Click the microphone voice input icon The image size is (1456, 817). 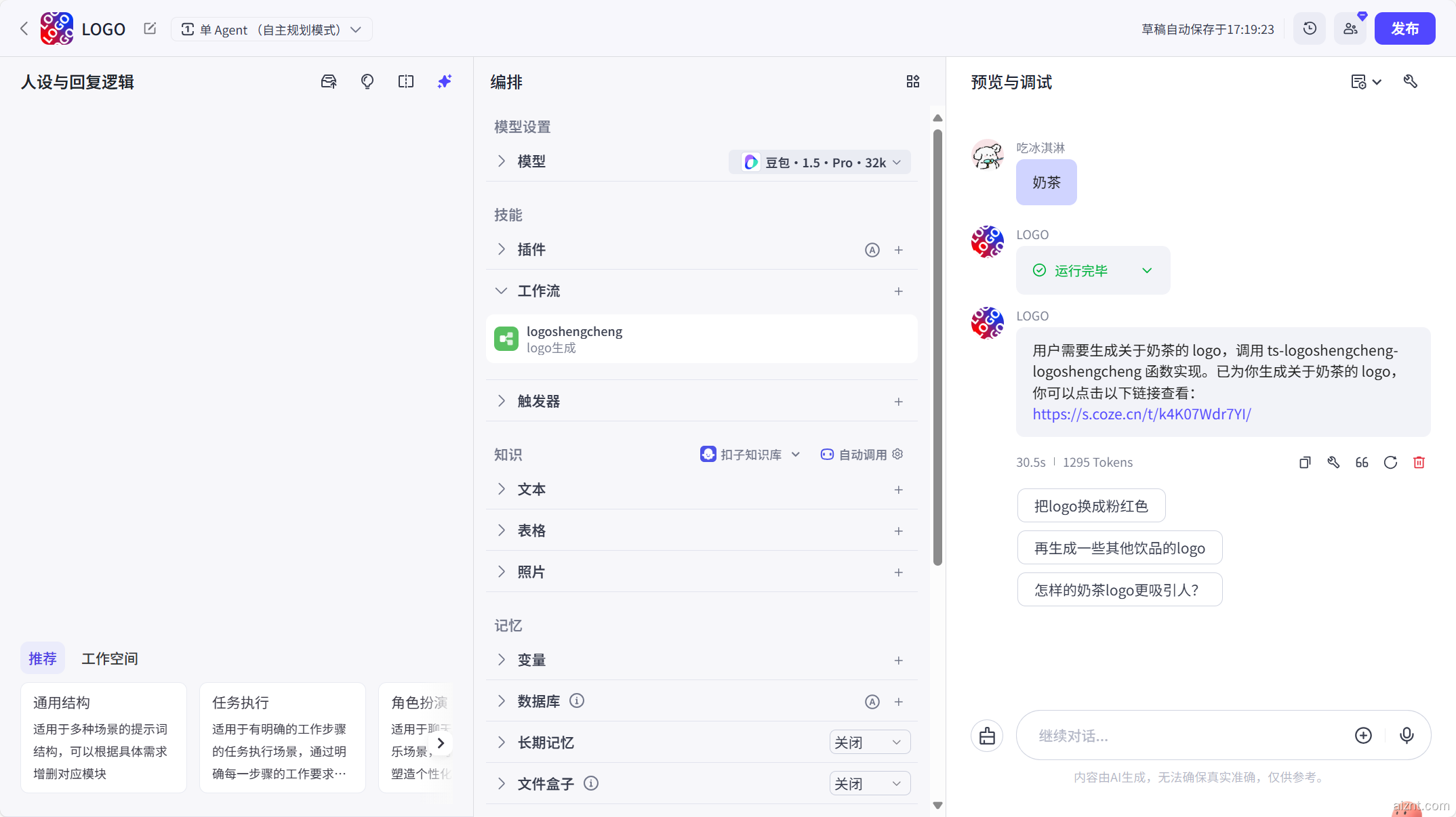coord(1407,736)
